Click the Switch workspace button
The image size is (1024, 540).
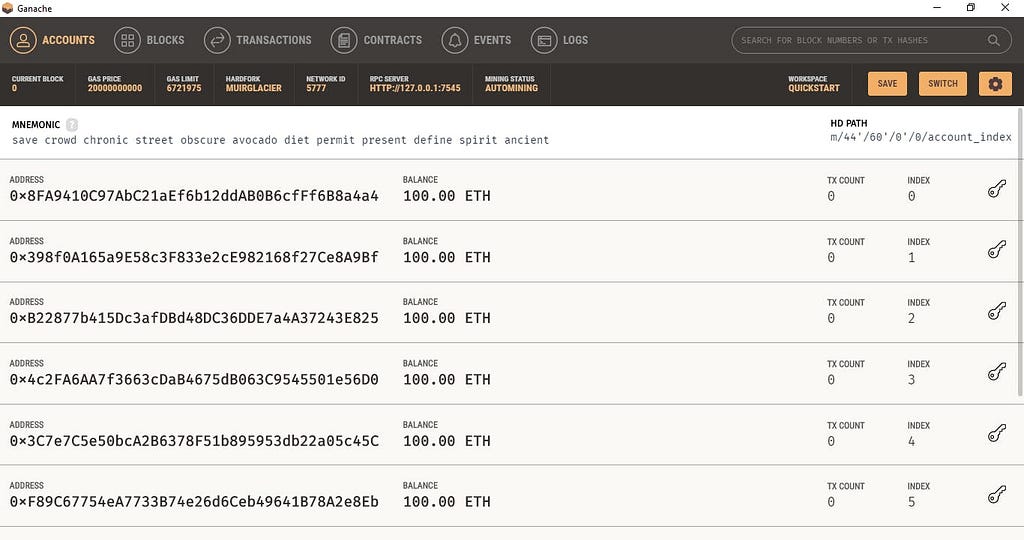click(942, 84)
